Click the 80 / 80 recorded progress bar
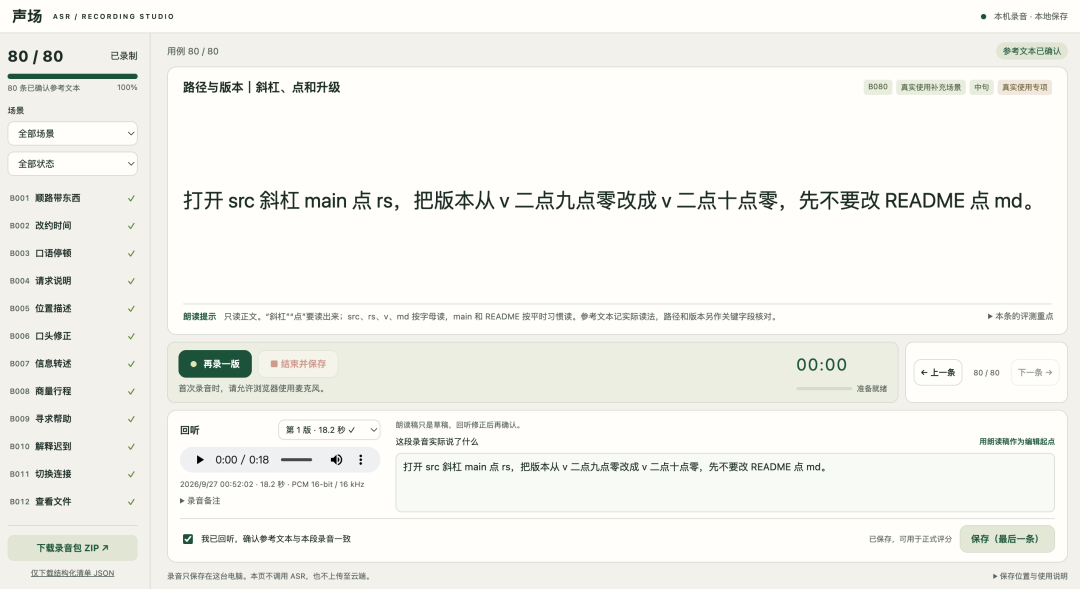The image size is (1080, 589). point(72,76)
